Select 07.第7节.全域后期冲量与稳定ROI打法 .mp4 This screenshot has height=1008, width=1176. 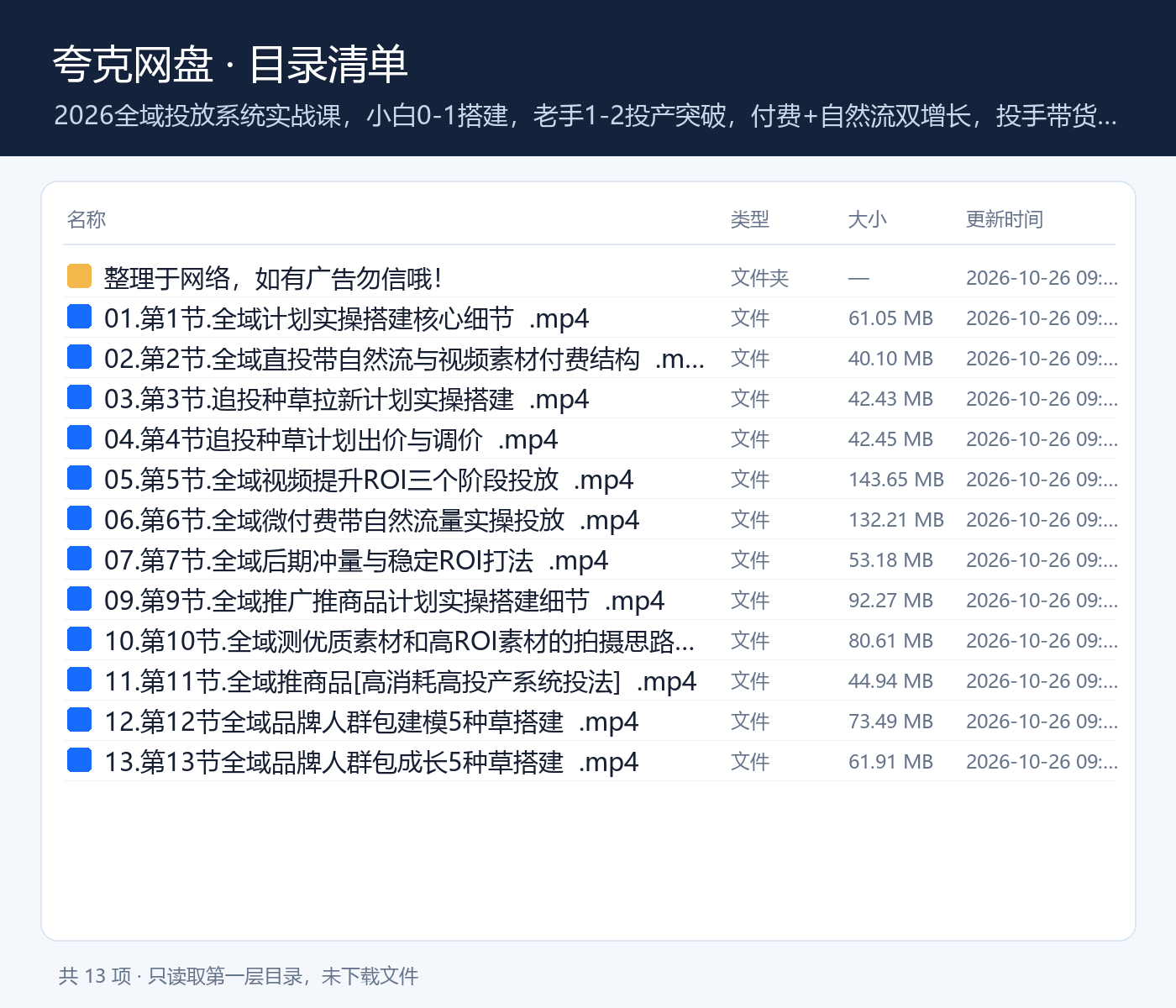[x=356, y=560]
